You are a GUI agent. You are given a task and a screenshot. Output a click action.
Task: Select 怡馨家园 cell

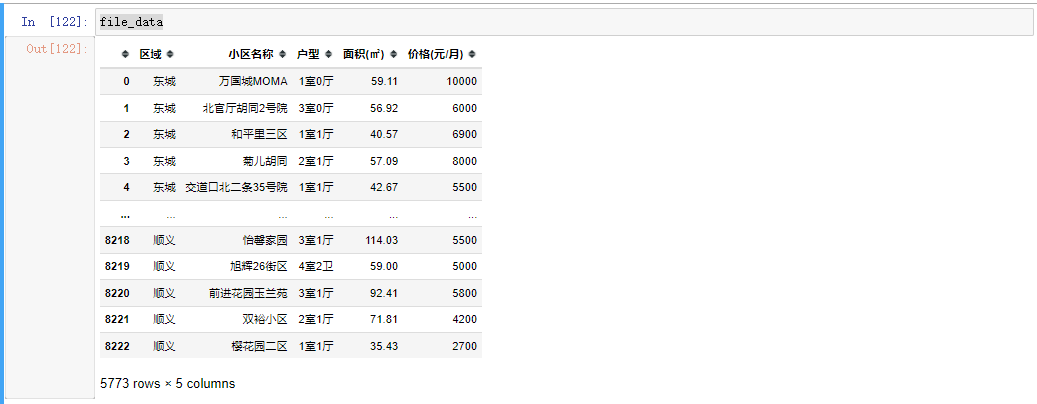pos(265,240)
